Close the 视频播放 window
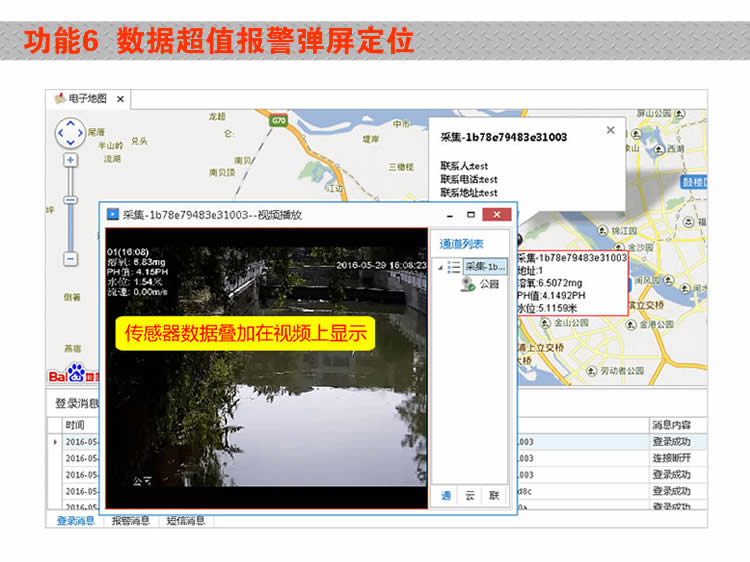 click(496, 215)
